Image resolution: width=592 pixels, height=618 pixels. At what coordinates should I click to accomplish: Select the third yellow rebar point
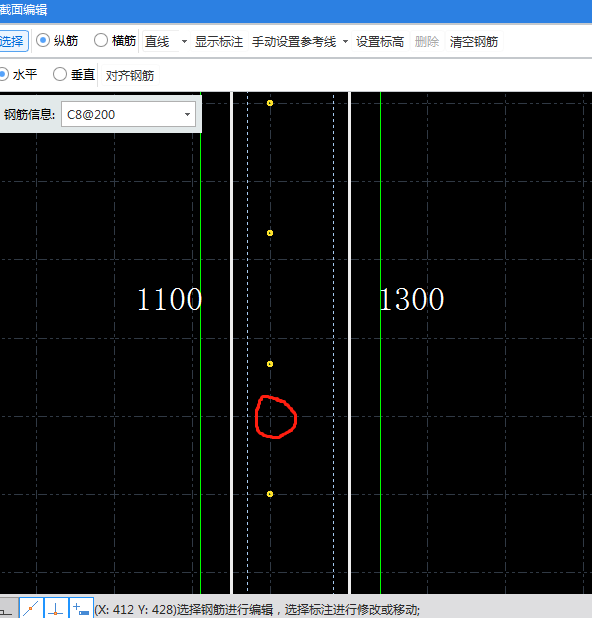tap(270, 364)
